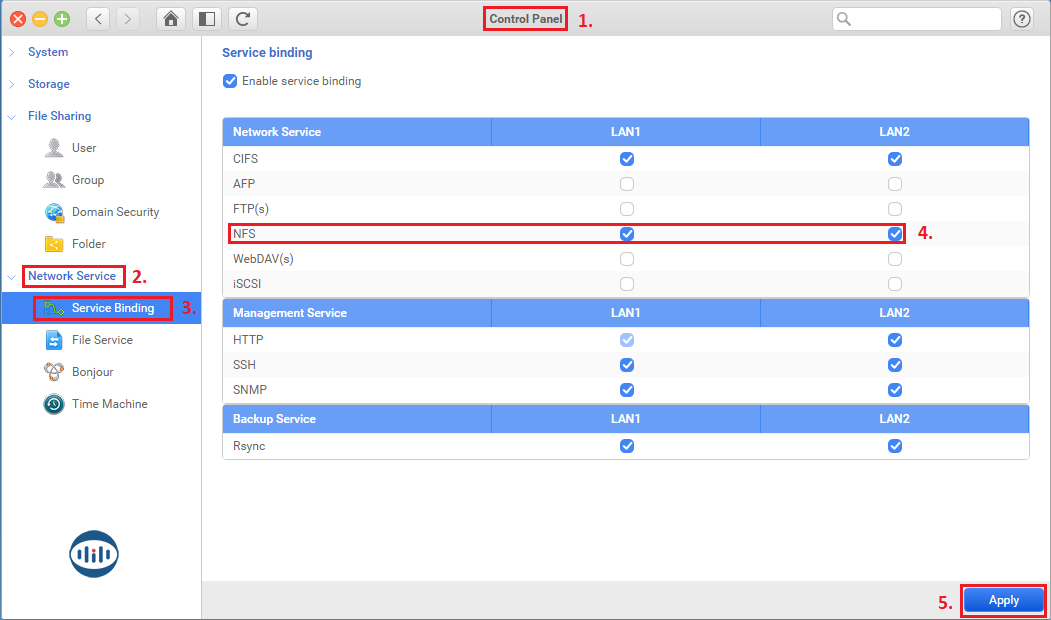Enable AFP on LAN1
This screenshot has height=620, width=1051.
coord(627,184)
